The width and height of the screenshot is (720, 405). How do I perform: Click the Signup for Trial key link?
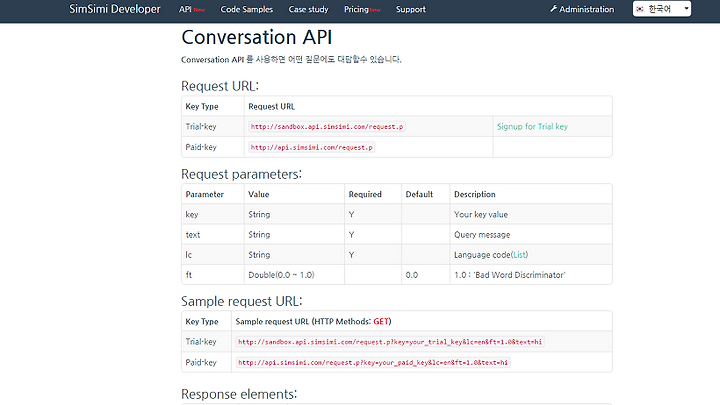(x=532, y=126)
